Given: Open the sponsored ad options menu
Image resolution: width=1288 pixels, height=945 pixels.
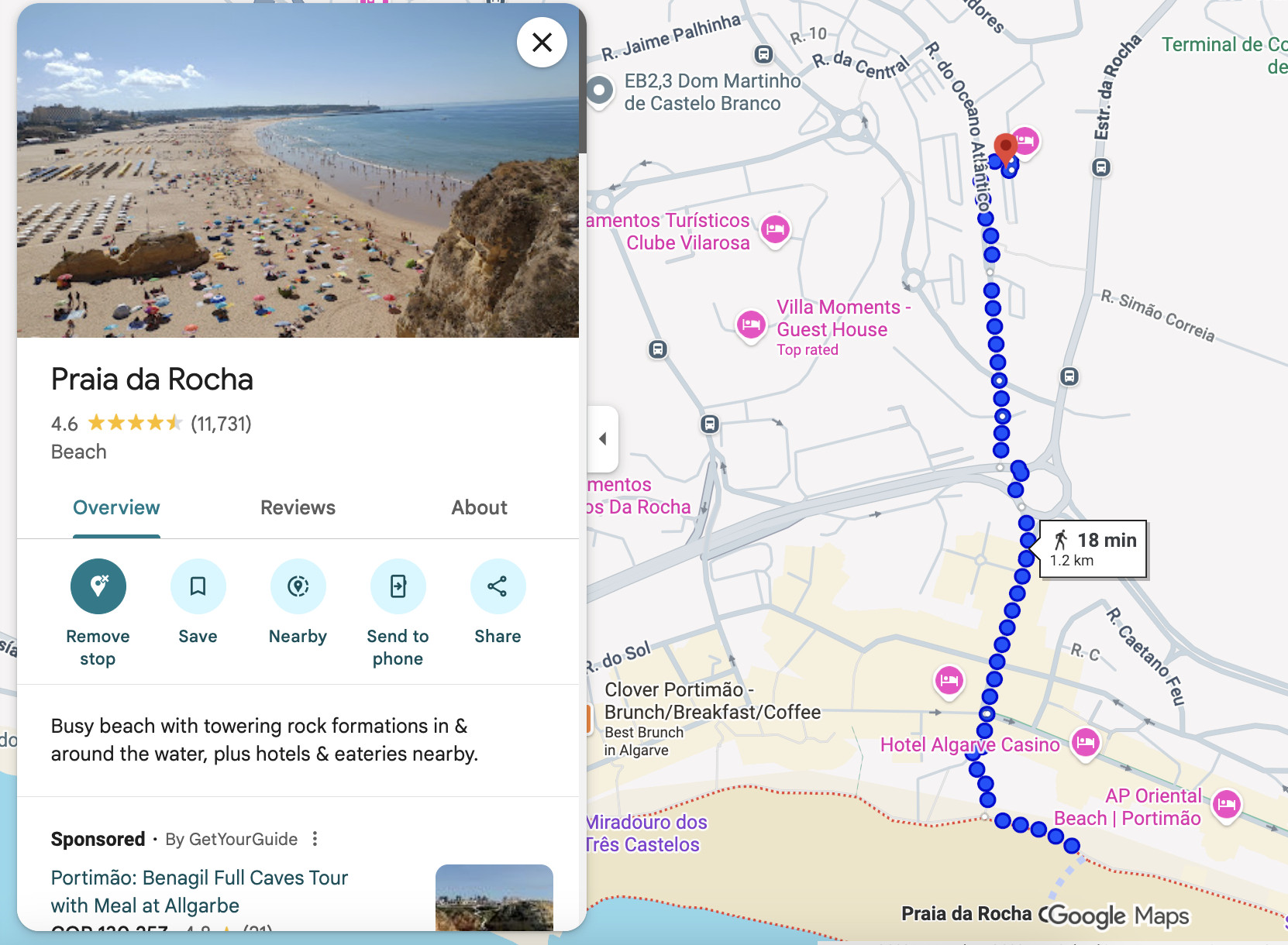Looking at the screenshot, I should point(315,839).
